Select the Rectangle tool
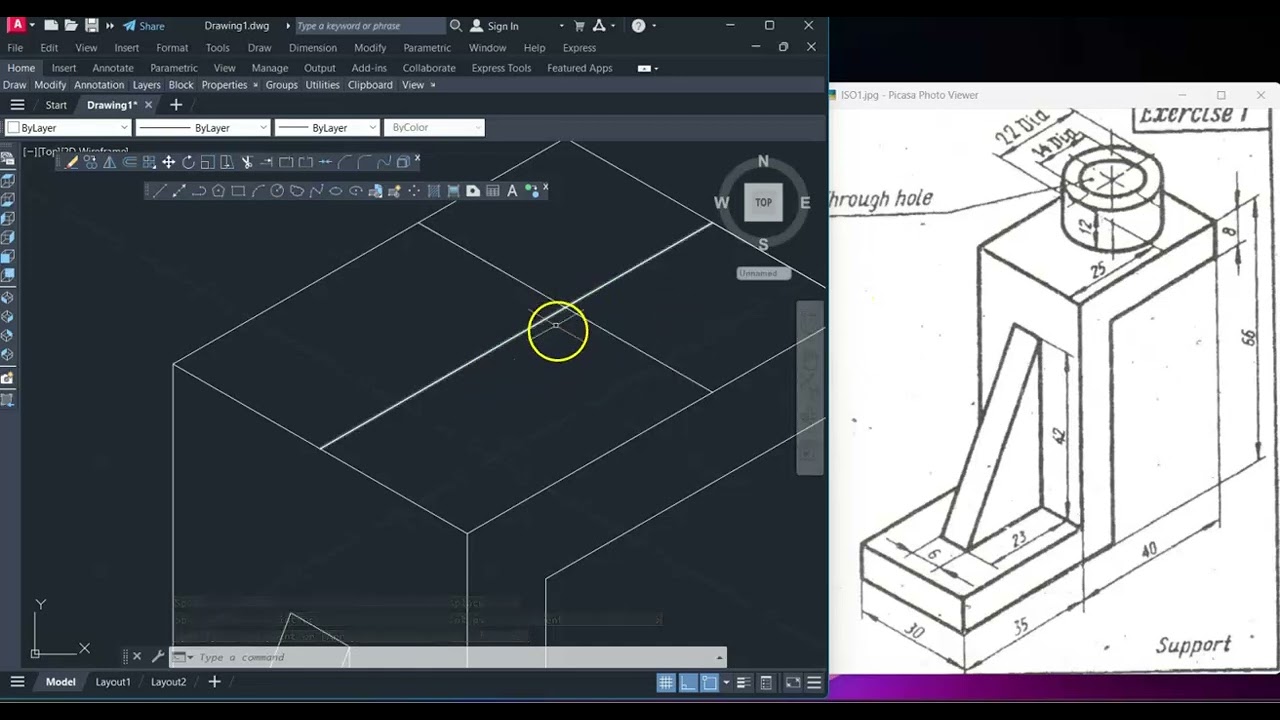Viewport: 1280px width, 720px height. point(238,191)
